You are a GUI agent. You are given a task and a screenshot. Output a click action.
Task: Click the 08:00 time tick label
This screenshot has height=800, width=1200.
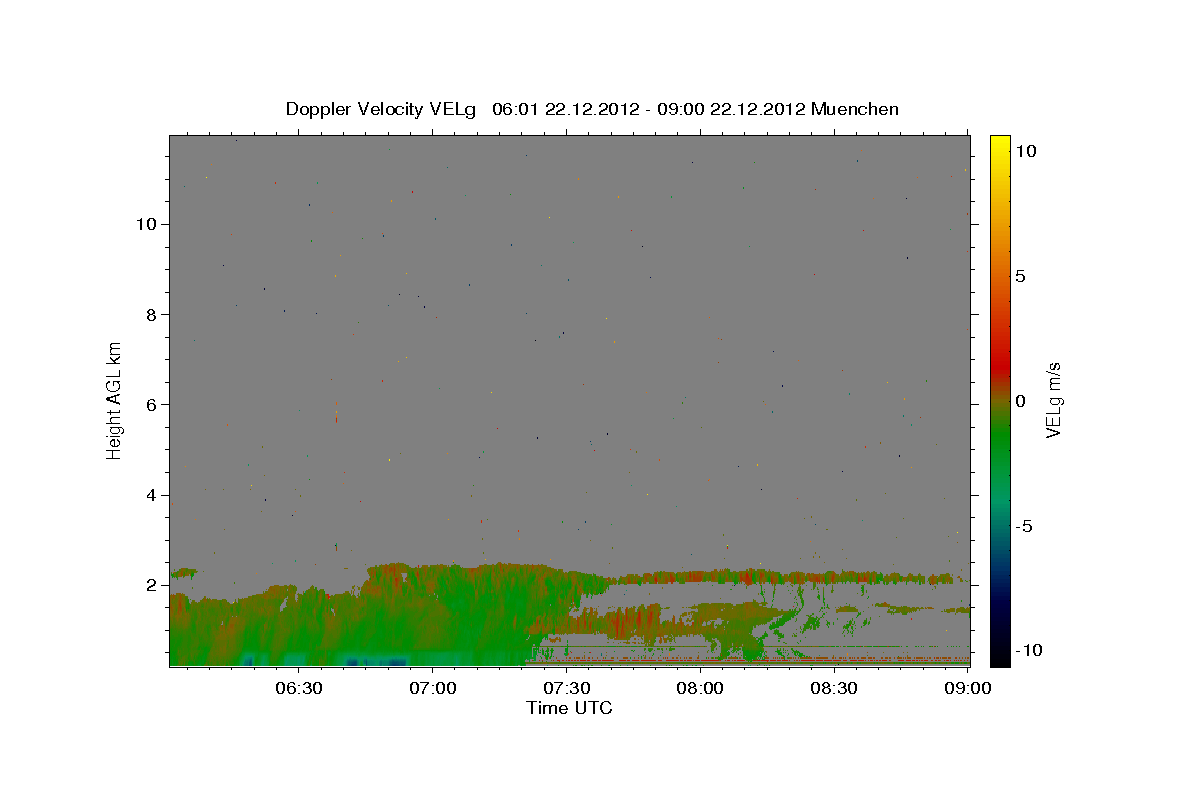pos(700,688)
